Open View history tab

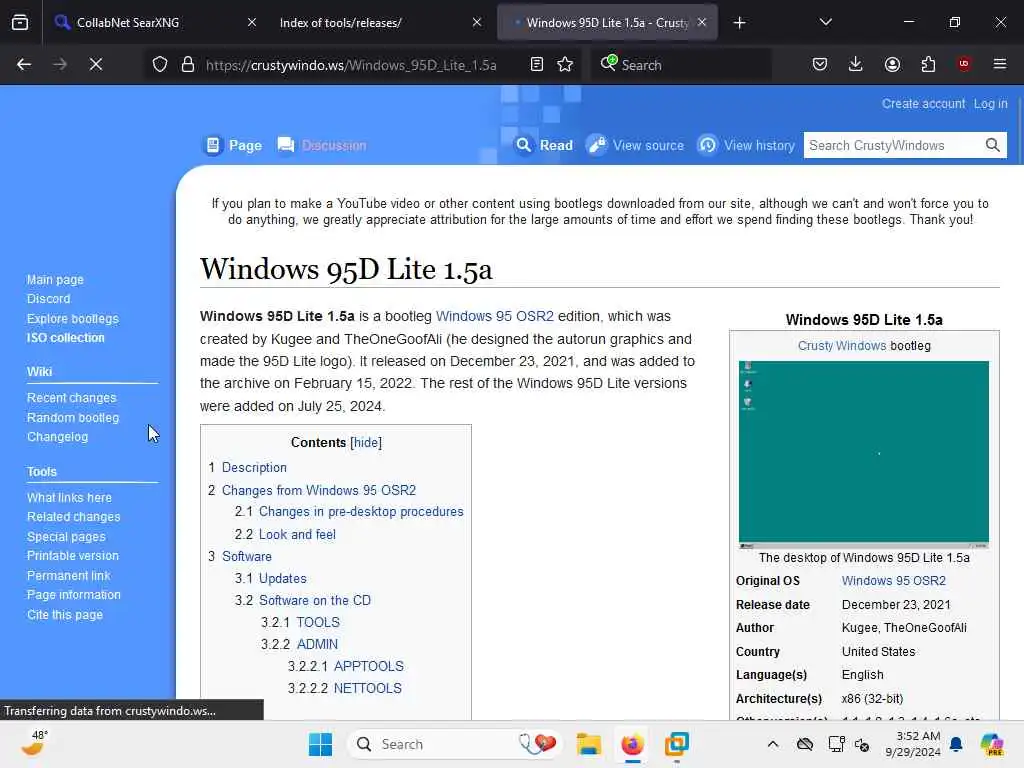tap(746, 145)
